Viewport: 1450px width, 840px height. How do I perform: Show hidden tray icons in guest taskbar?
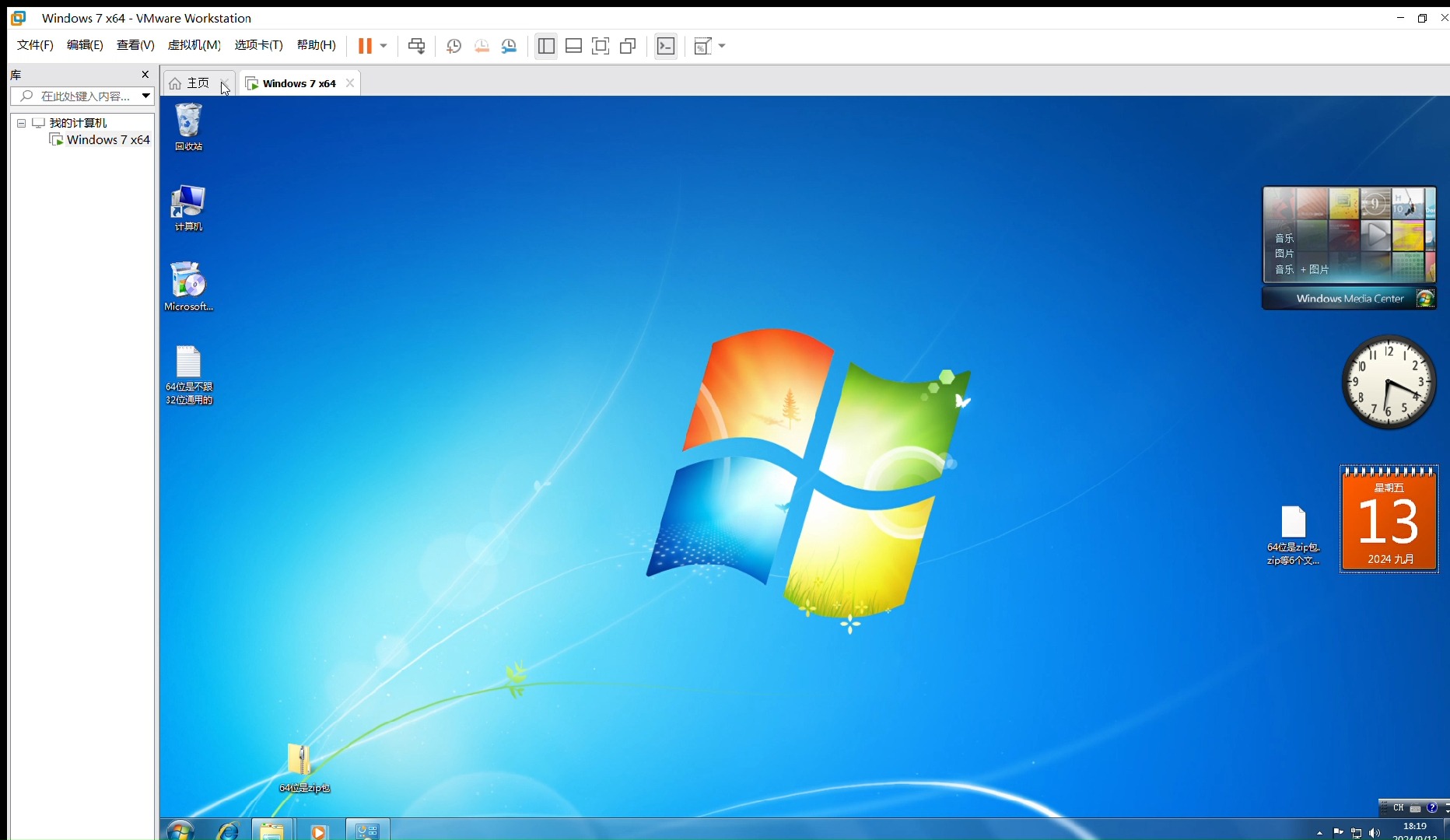1320,833
